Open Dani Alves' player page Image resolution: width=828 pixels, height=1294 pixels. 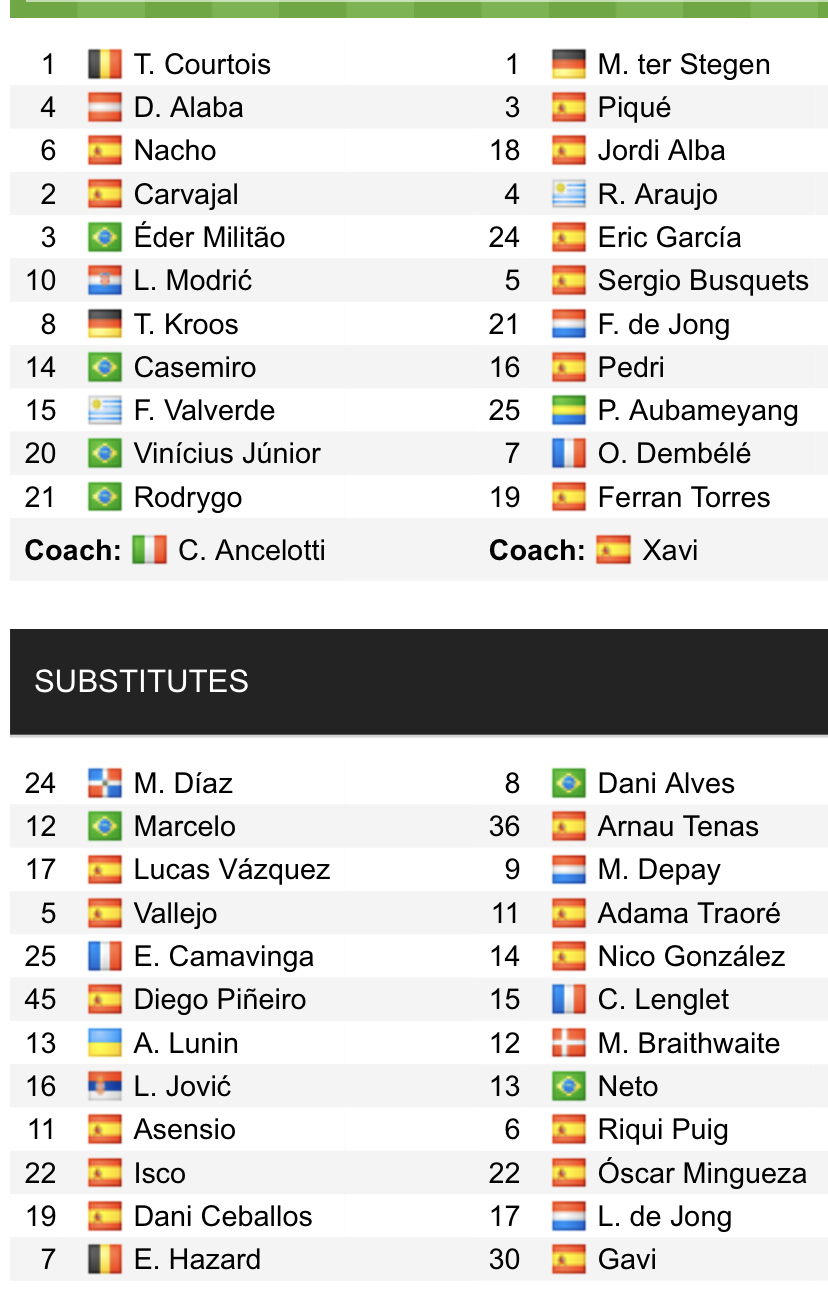[666, 783]
